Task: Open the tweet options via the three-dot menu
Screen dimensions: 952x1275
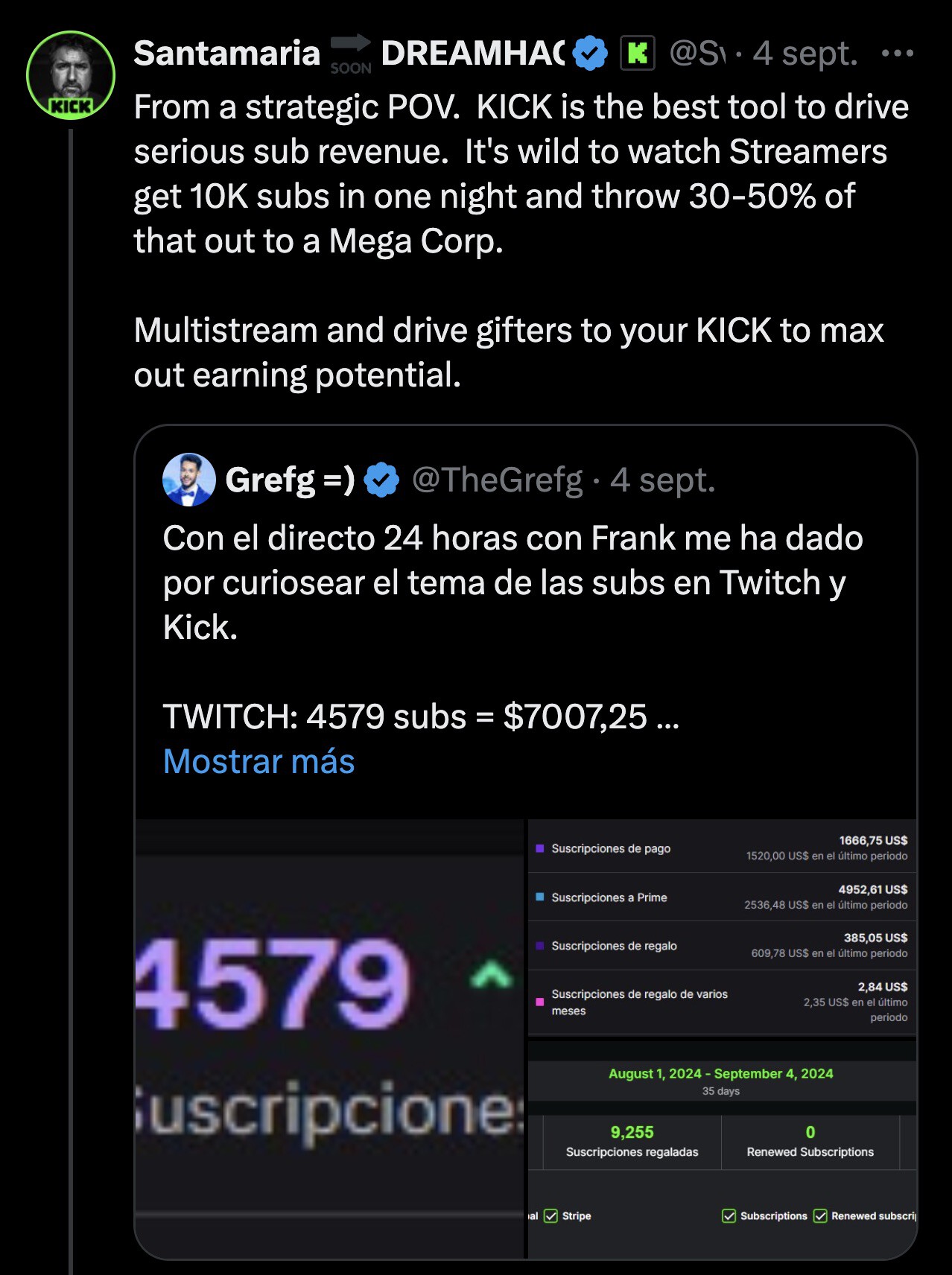Action: pyautogui.click(x=897, y=51)
